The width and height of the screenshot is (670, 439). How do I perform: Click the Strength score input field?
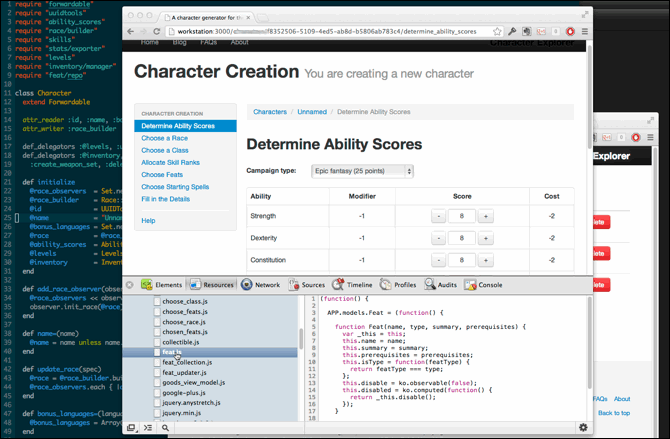pyautogui.click(x=461, y=216)
